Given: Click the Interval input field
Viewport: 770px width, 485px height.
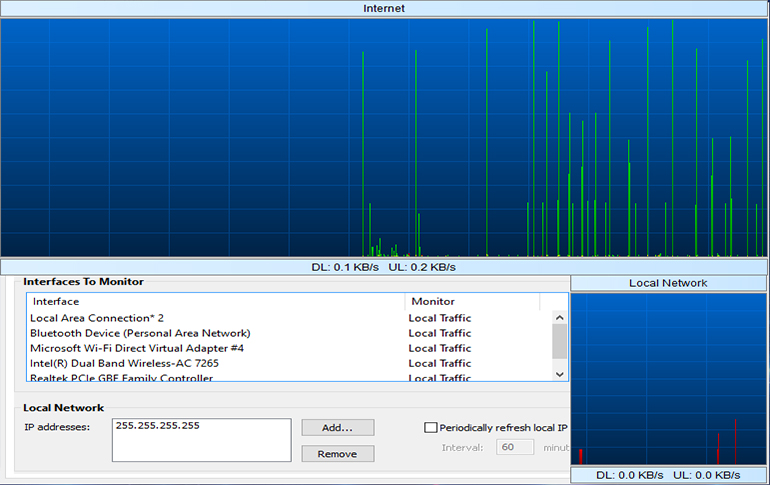Looking at the screenshot, I should [516, 447].
